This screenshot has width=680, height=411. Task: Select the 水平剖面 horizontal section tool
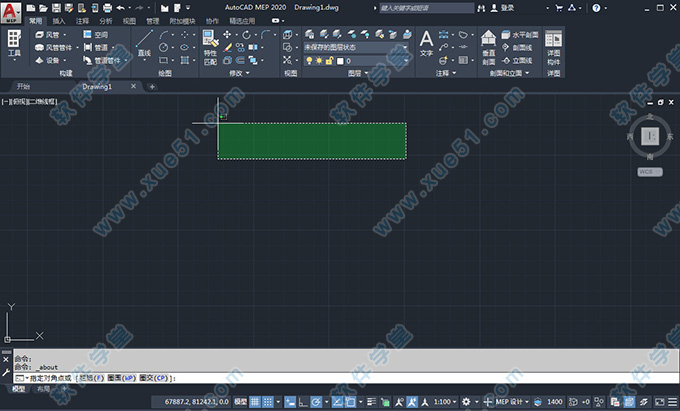(x=520, y=35)
